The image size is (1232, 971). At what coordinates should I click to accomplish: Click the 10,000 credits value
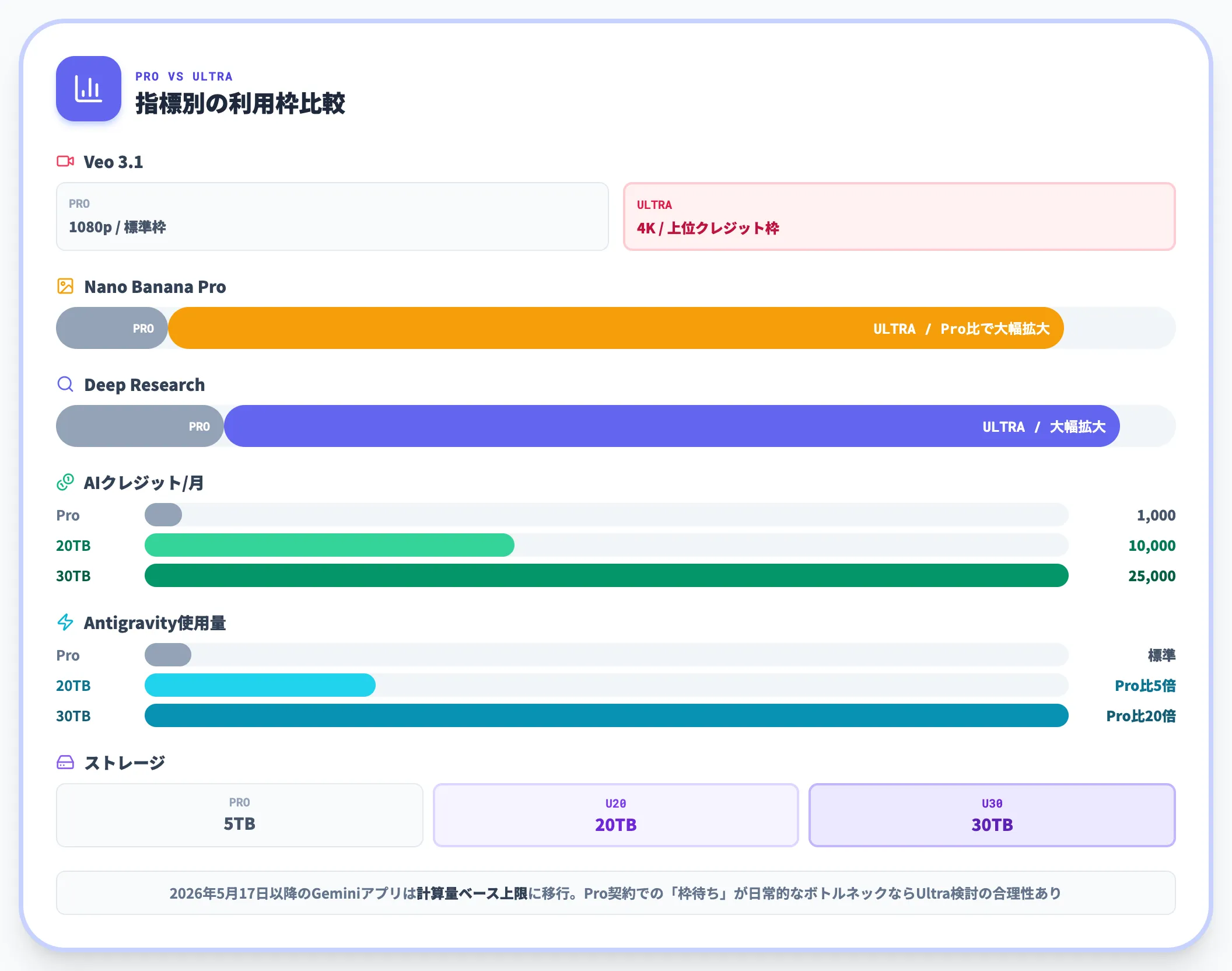point(1152,545)
